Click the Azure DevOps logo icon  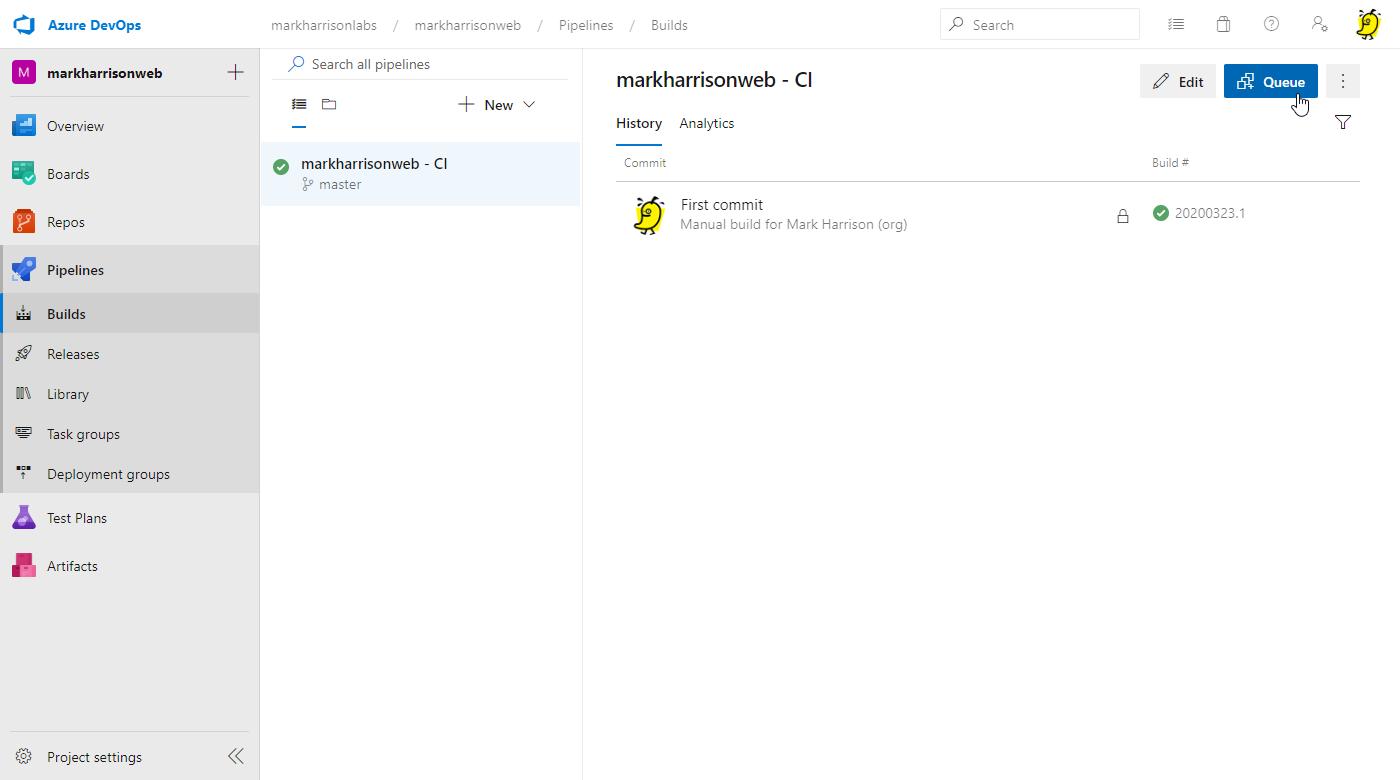click(25, 24)
